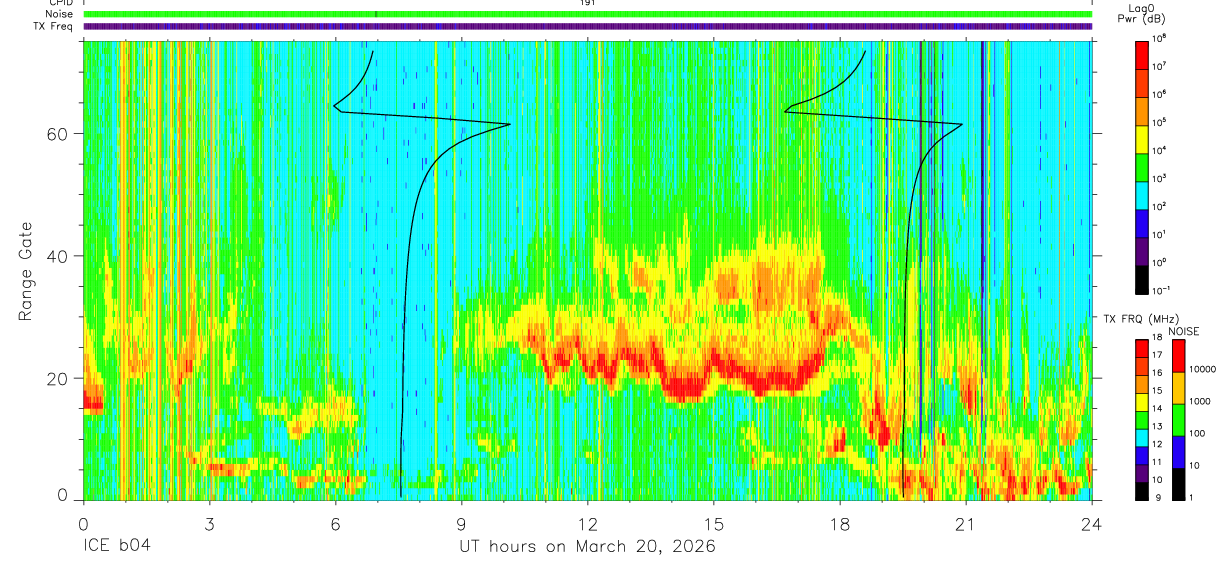Click the black segment of NOISE colorbar

[1179, 483]
